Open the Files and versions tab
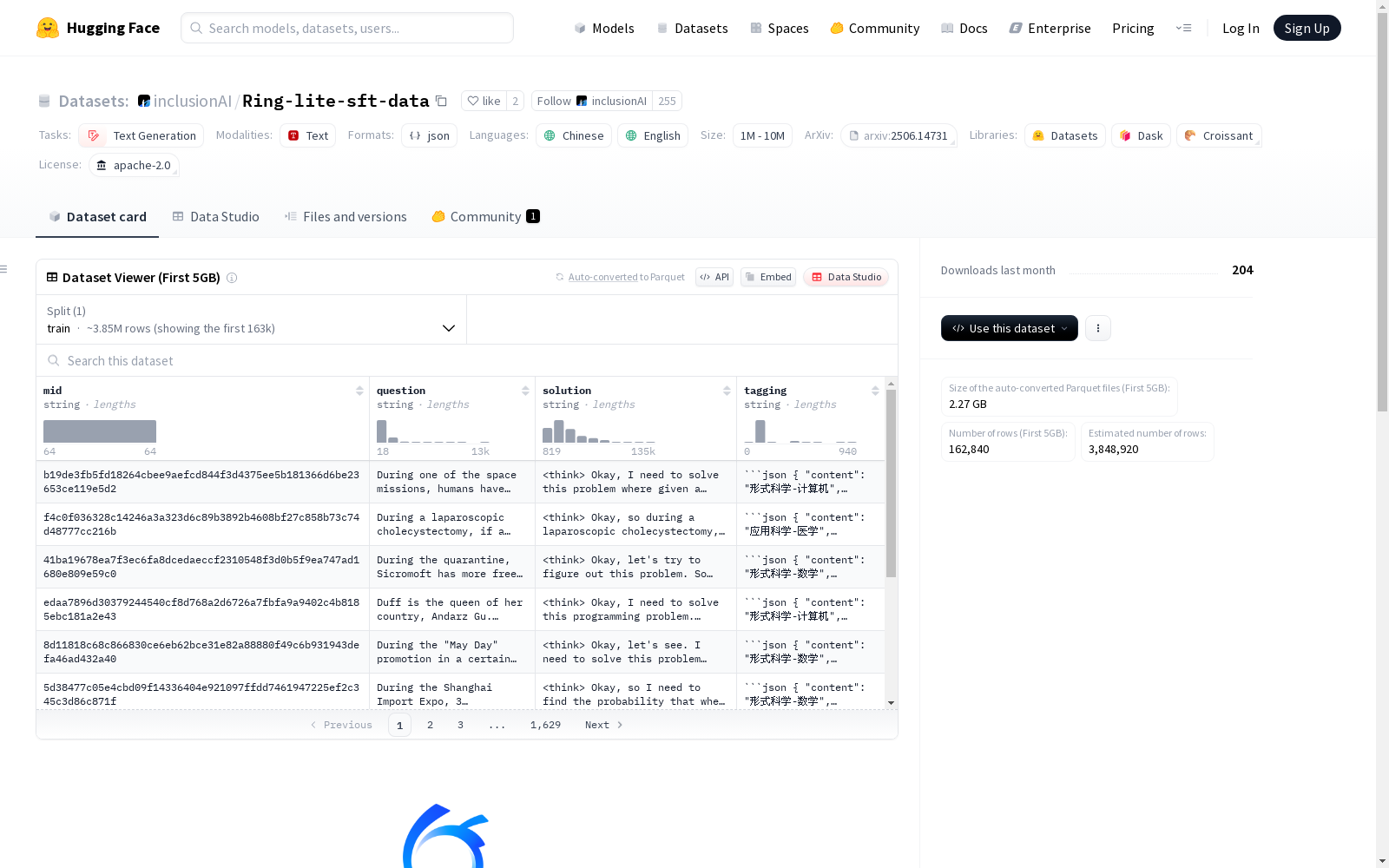 click(346, 217)
